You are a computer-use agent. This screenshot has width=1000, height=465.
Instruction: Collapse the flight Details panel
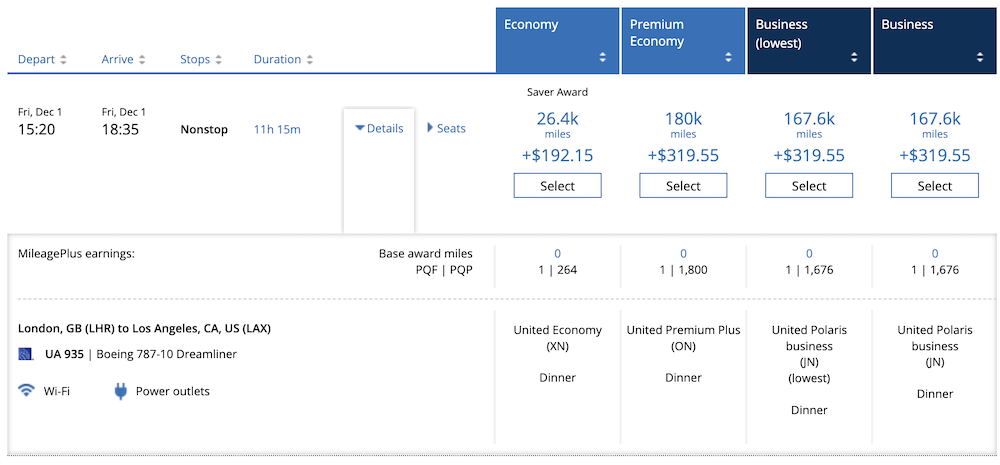click(379, 128)
